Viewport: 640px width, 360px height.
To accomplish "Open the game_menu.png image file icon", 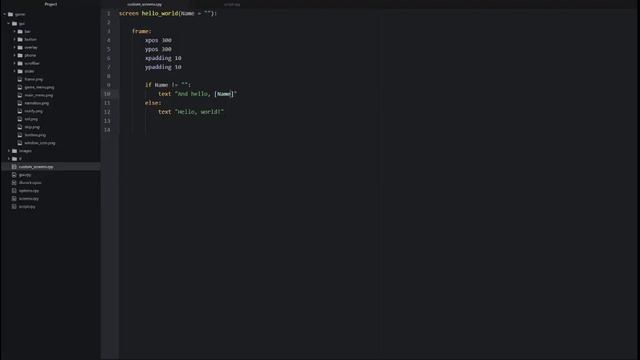I will [x=20, y=87].
